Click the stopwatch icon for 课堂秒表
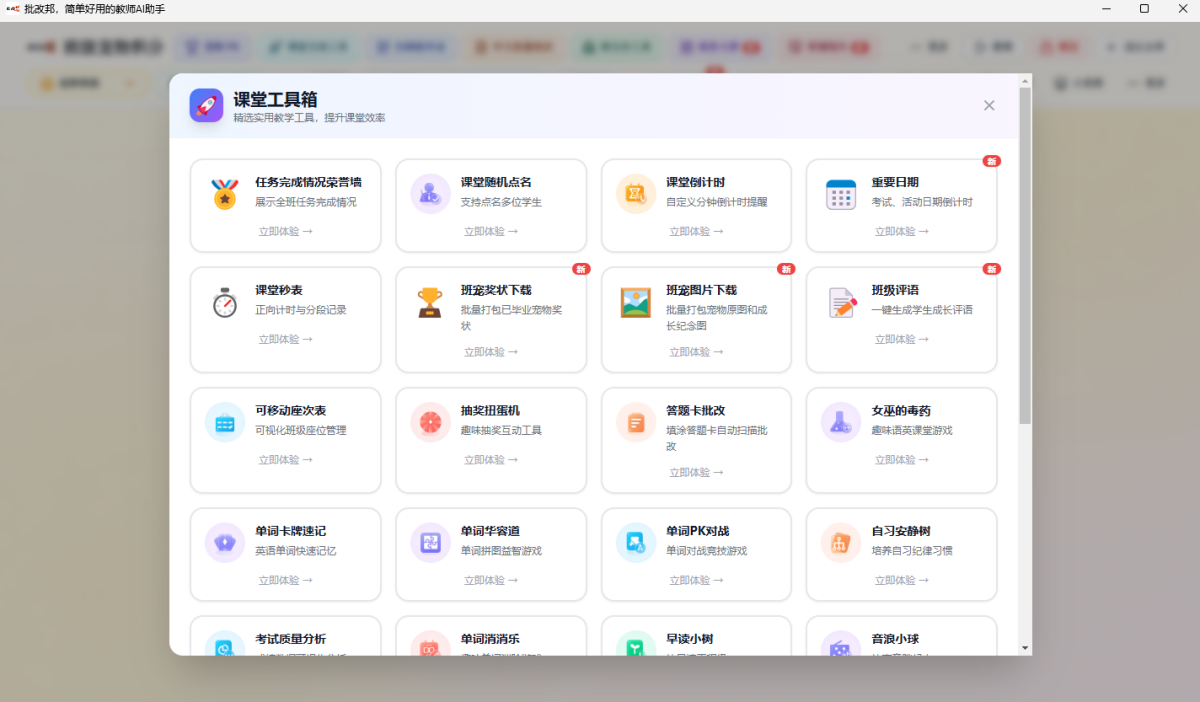 (225, 302)
